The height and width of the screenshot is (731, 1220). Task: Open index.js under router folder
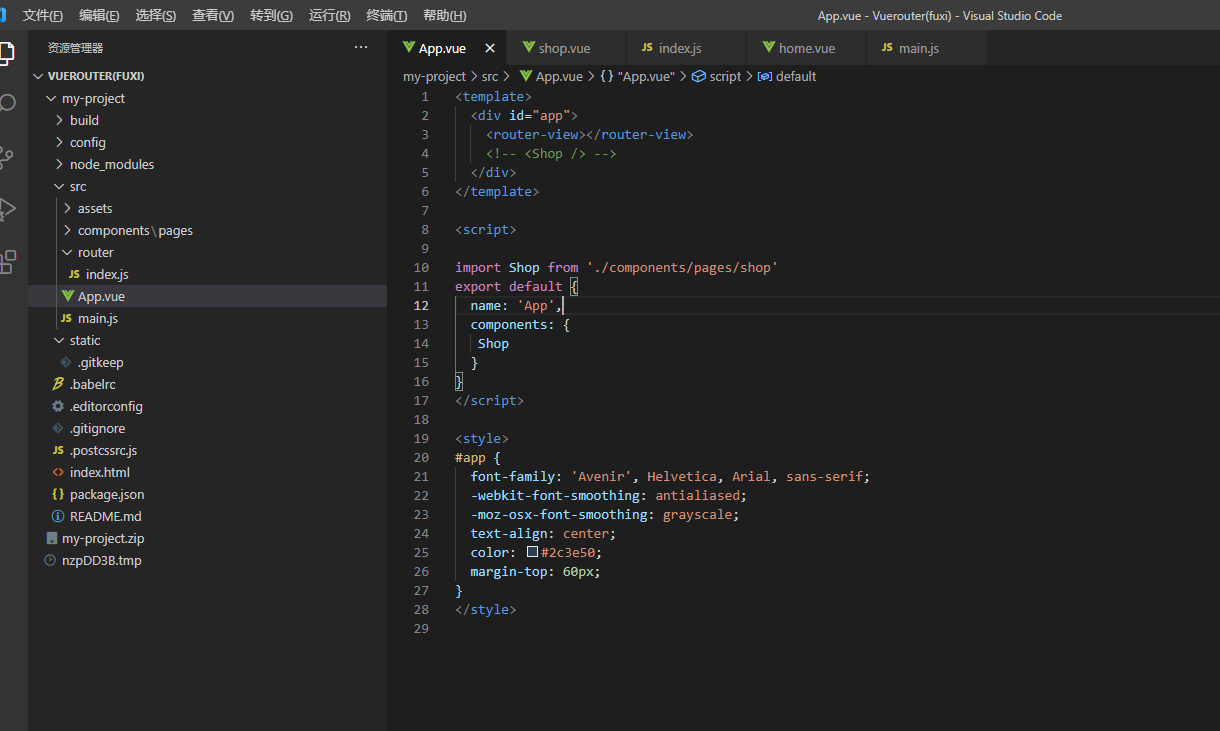tap(107, 274)
